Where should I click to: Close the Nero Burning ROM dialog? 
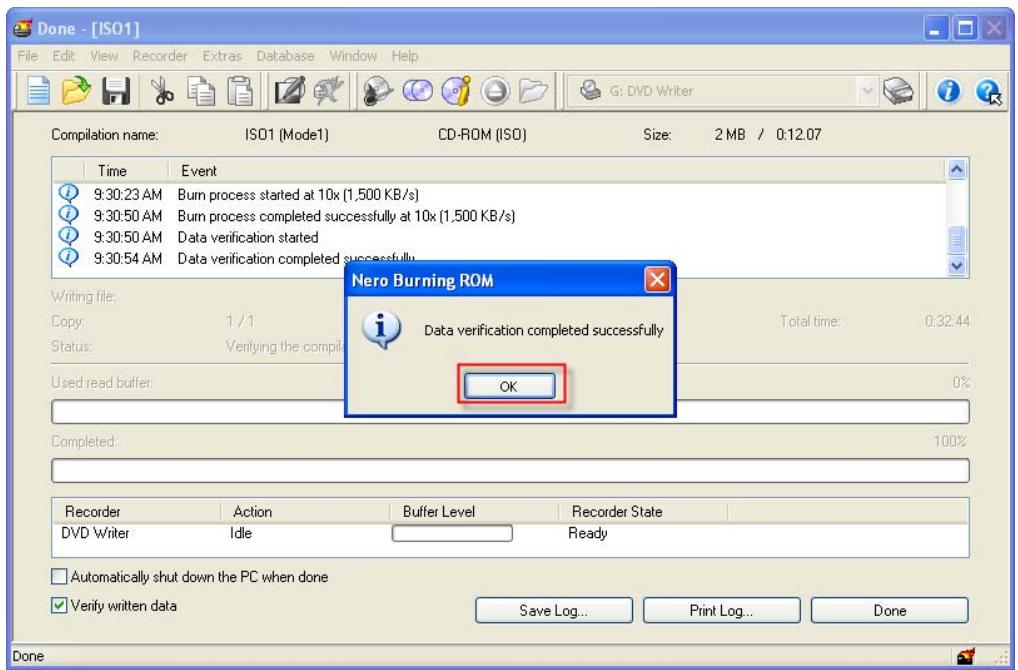tap(657, 280)
